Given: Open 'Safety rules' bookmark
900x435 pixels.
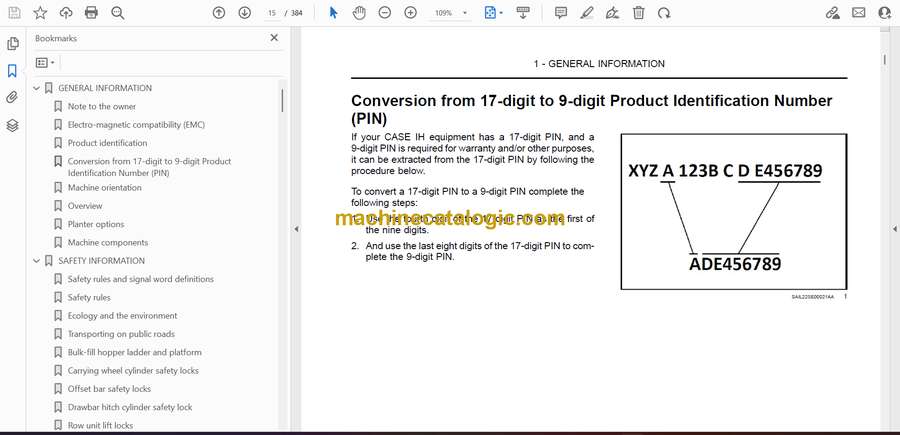Looking at the screenshot, I should point(89,297).
